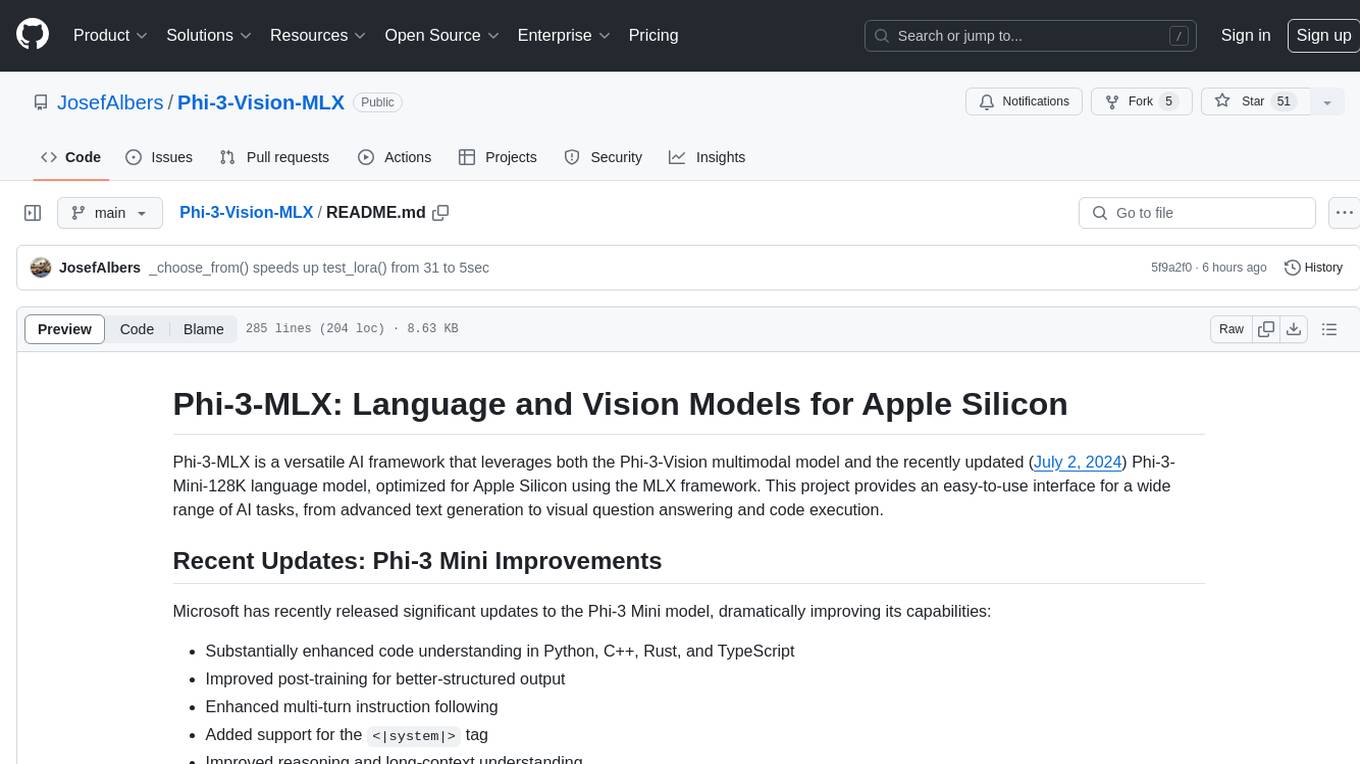Focus the Go to file field

pos(1197,213)
